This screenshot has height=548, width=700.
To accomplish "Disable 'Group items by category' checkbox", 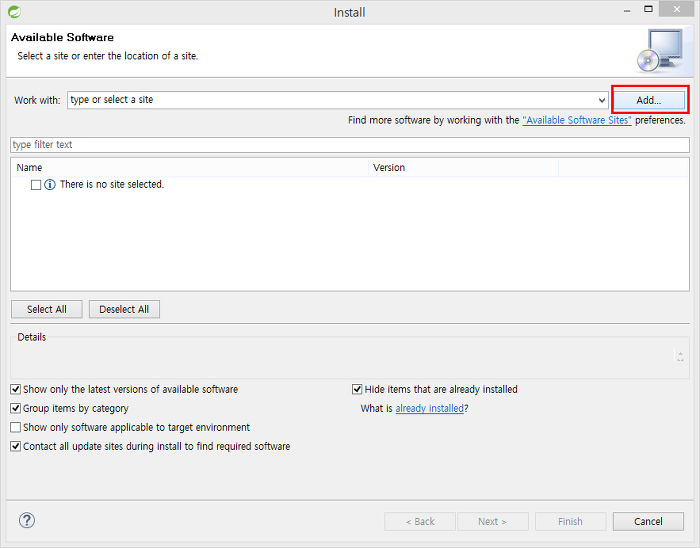I will pos(16,408).
